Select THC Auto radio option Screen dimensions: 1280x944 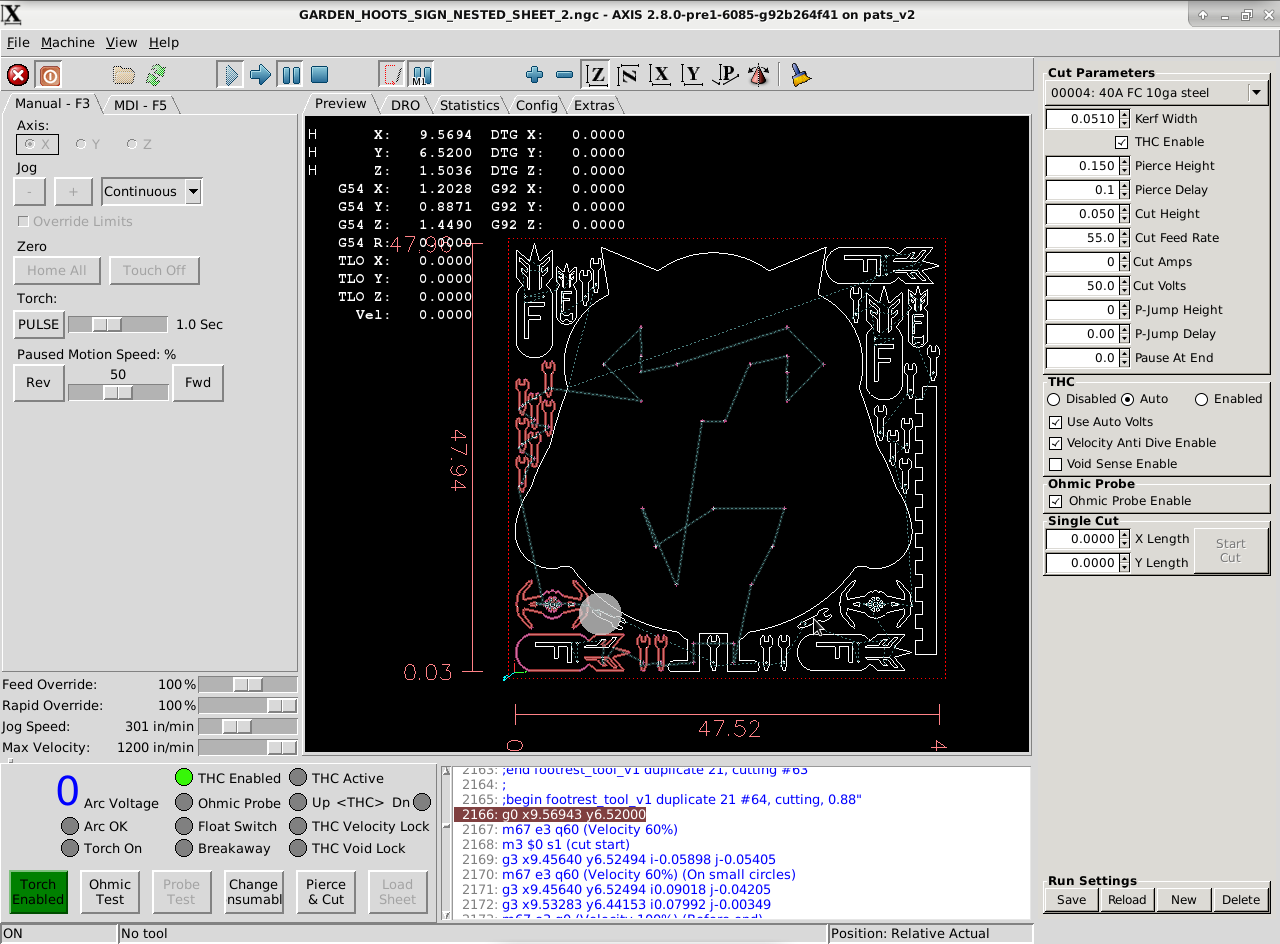(x=1128, y=399)
